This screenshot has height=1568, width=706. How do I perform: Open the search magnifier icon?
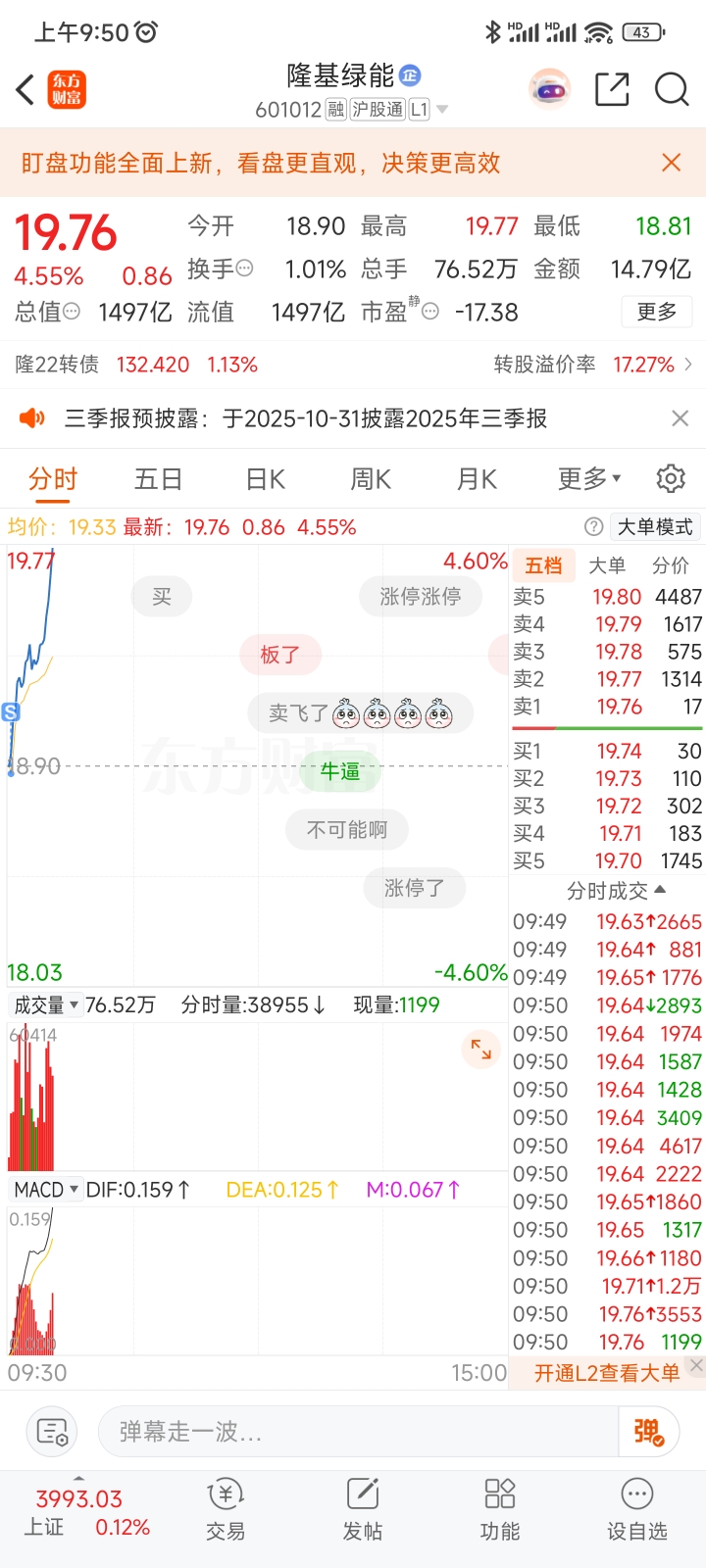pos(672,89)
